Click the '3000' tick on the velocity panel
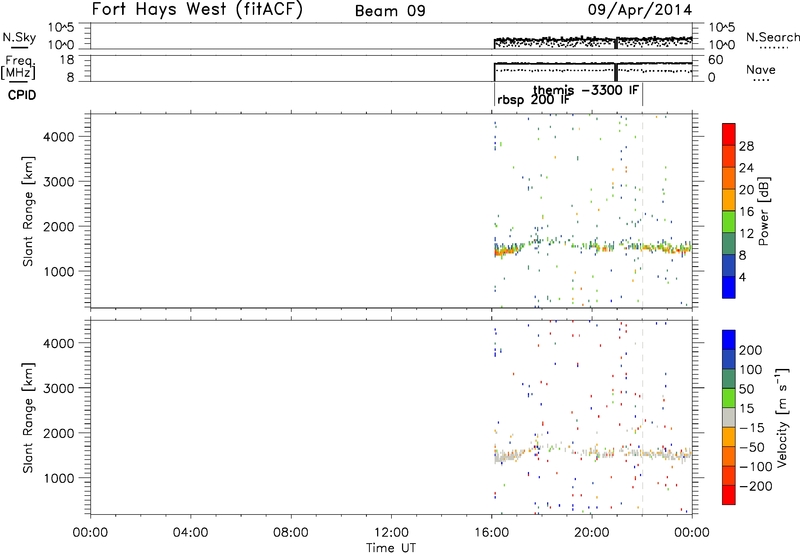 click(x=59, y=388)
